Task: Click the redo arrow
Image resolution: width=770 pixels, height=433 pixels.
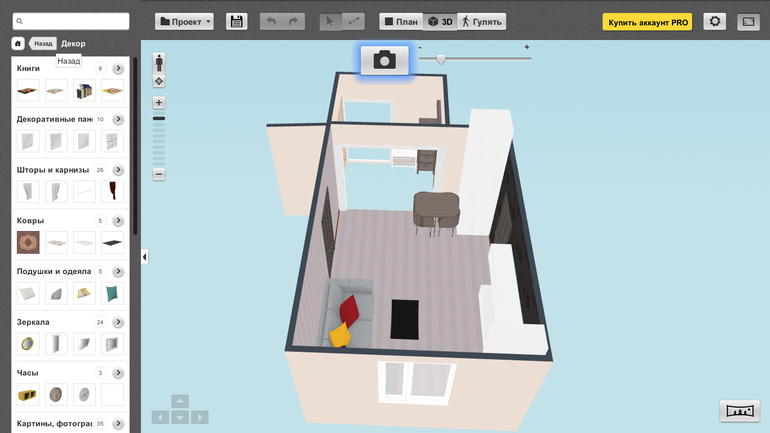Action: coord(293,21)
